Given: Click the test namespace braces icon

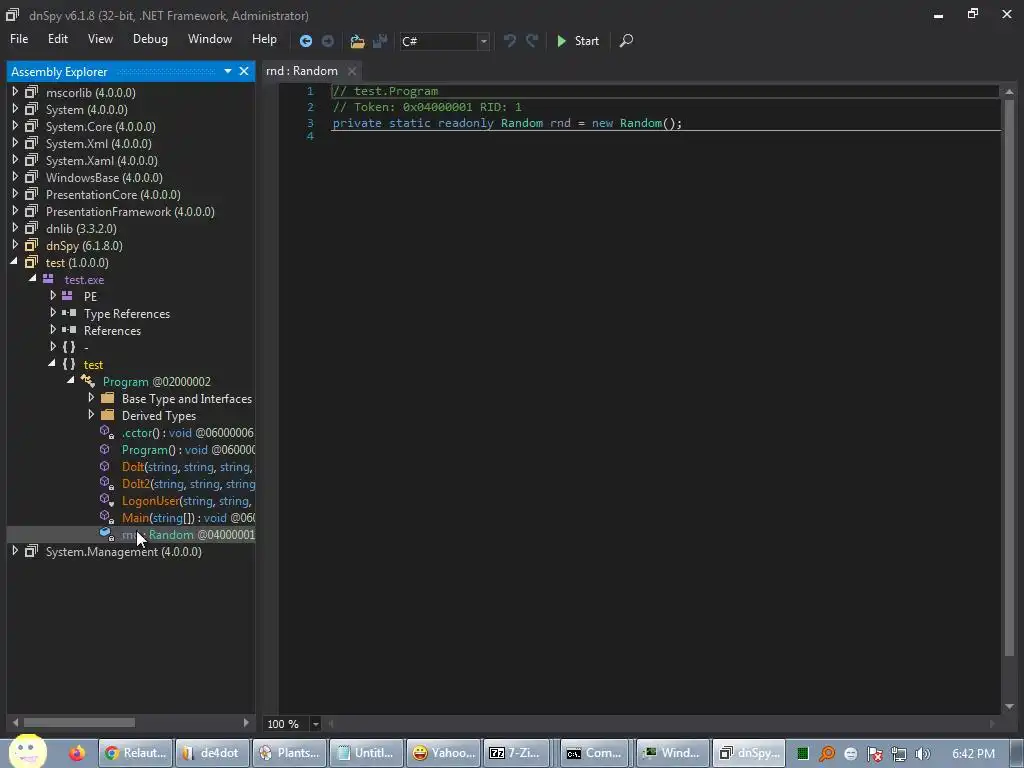Looking at the screenshot, I should click(69, 364).
